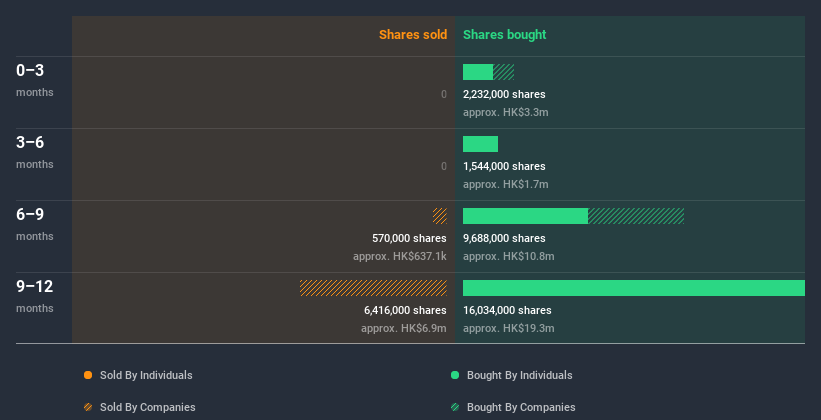
Task: Select the Bought By Companies legend label
Action: point(521,407)
